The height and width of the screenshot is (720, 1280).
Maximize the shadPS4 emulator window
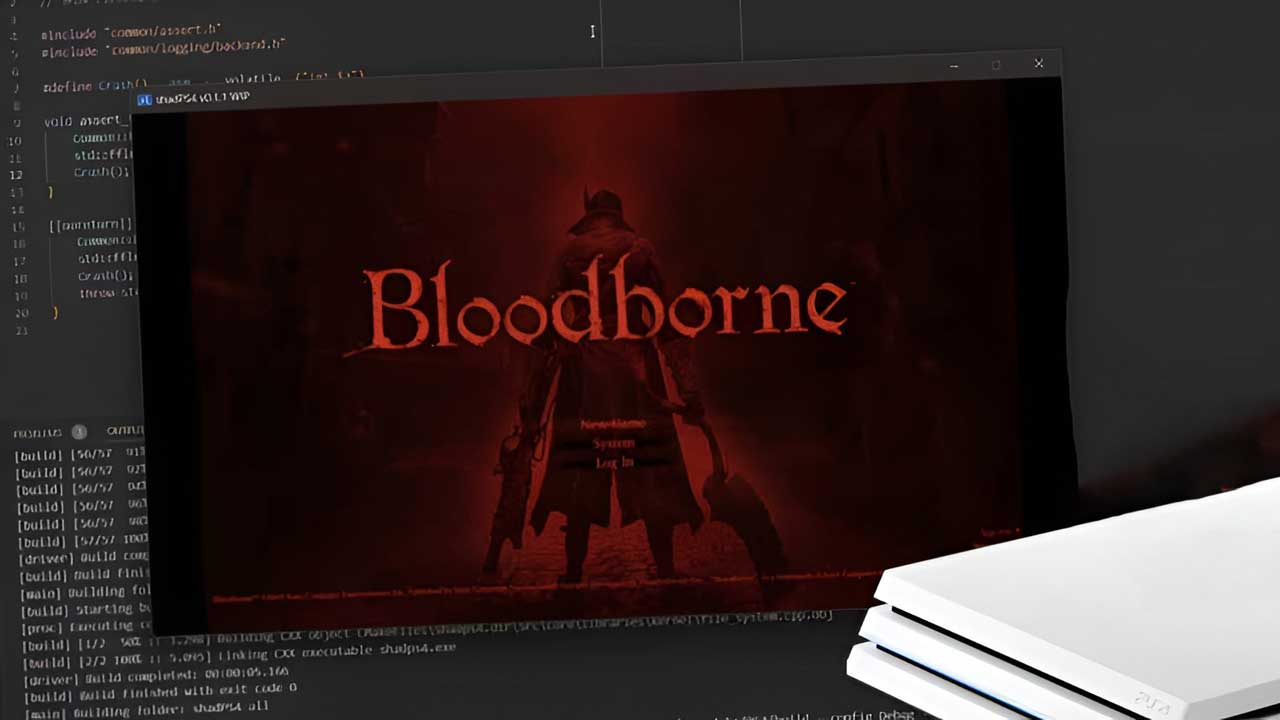coord(996,65)
